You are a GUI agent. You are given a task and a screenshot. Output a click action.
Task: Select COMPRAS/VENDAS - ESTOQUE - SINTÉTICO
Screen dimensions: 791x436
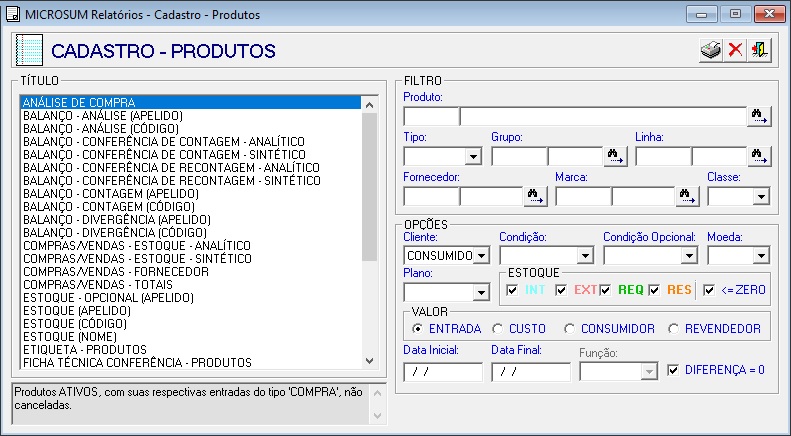coord(191,259)
